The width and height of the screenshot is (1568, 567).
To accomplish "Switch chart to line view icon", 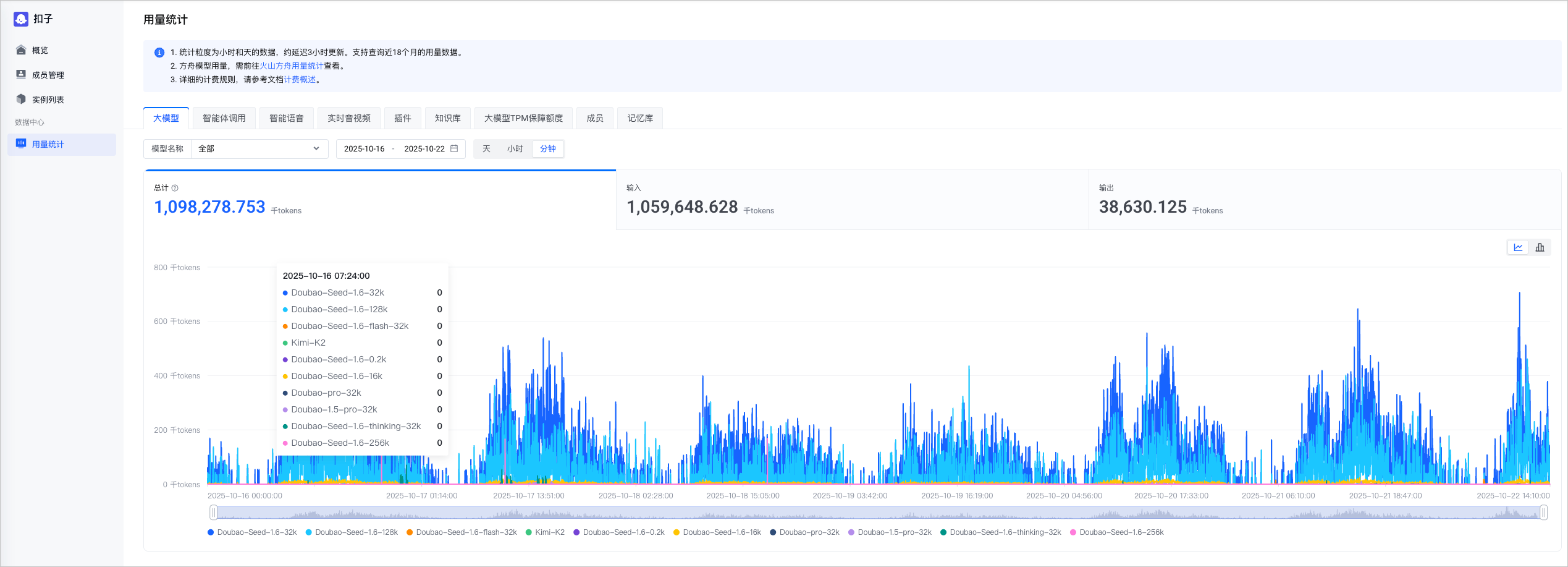I will pos(1518,247).
